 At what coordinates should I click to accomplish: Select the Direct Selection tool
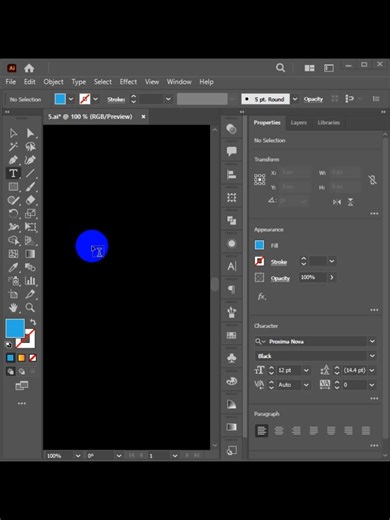[30, 133]
